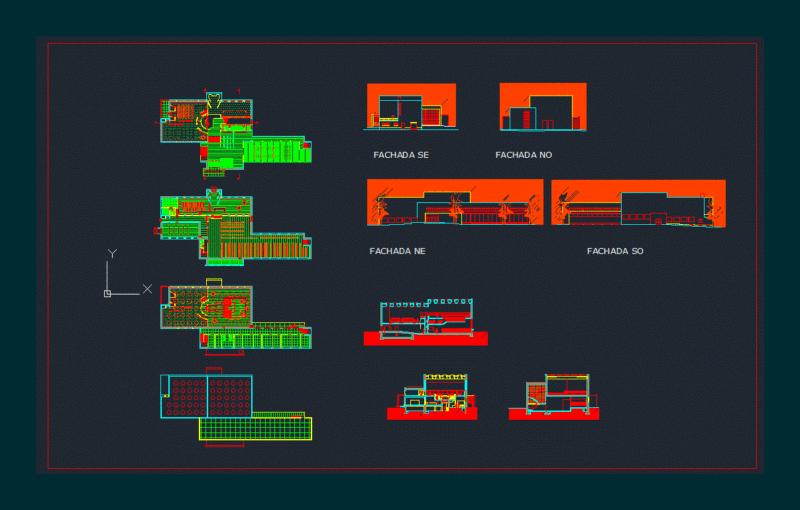Click the FACHADA SO elevation drawing

coord(638,203)
